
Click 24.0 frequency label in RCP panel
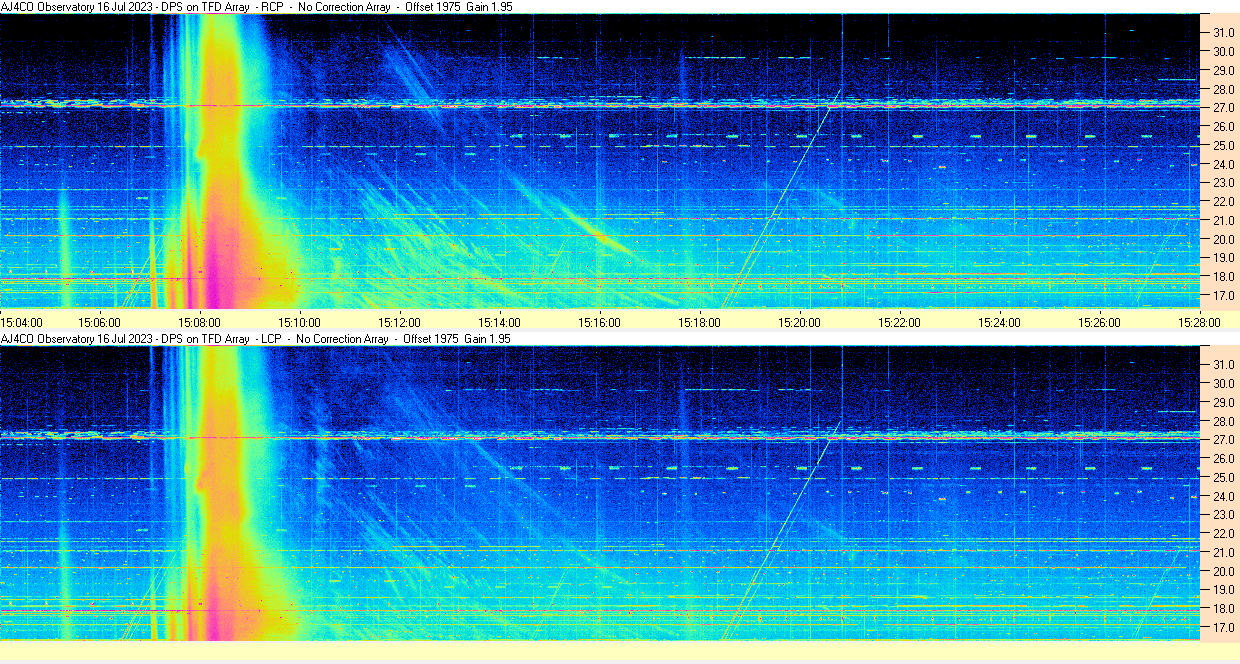(1224, 164)
